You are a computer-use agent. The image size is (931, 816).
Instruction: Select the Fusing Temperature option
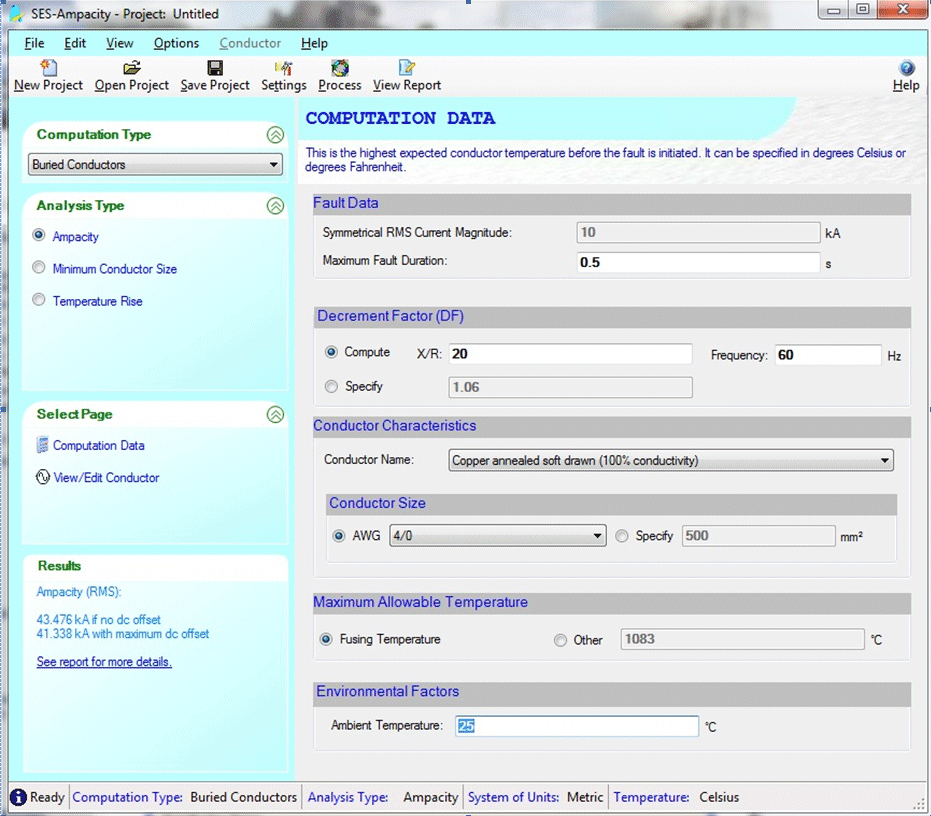pyautogui.click(x=326, y=639)
